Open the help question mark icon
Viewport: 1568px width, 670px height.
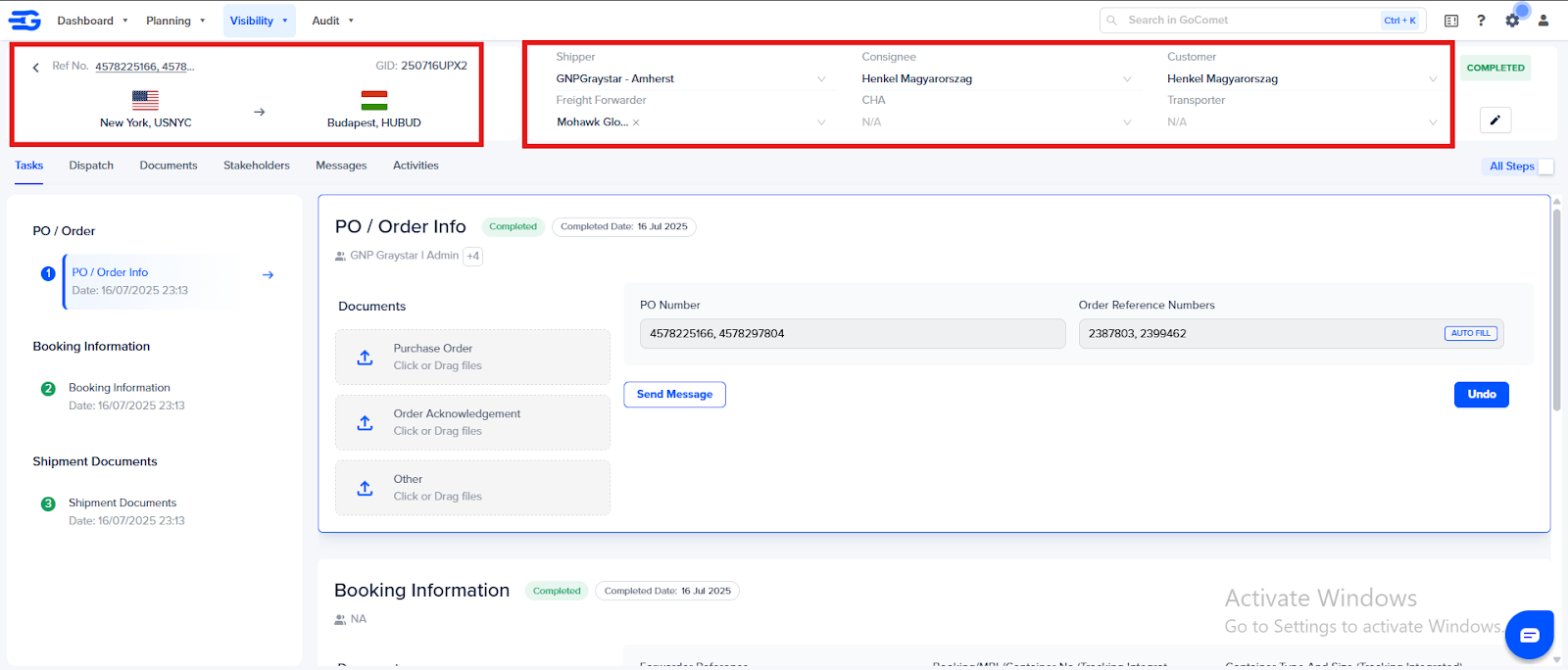click(1481, 21)
